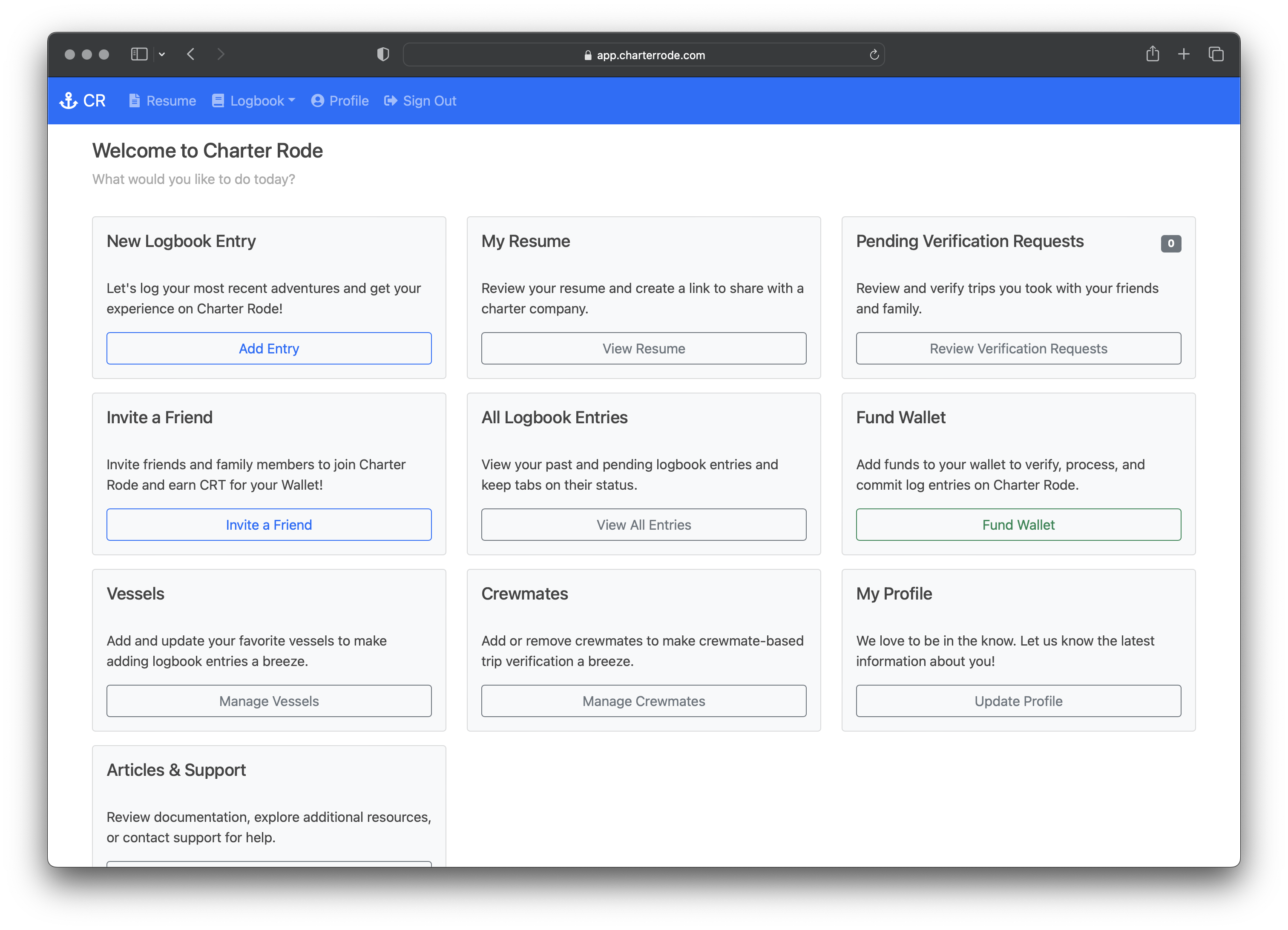1288x930 pixels.
Task: Click 'Crewmates' card title
Action: (524, 593)
